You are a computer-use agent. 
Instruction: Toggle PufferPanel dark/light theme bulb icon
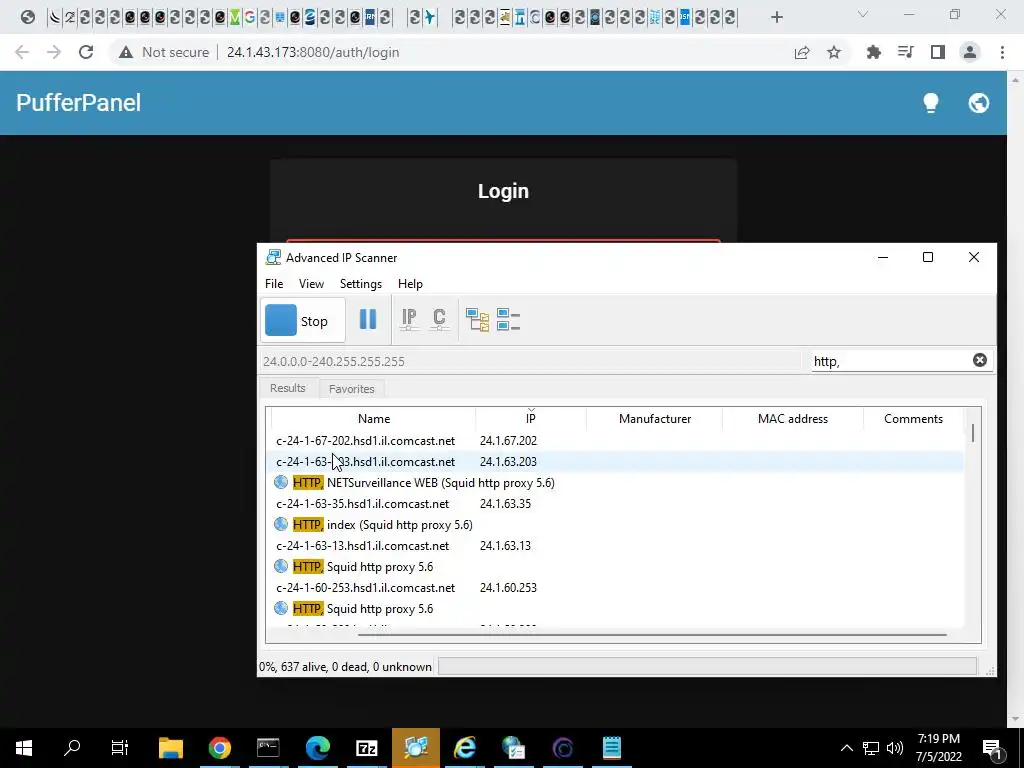(x=931, y=103)
